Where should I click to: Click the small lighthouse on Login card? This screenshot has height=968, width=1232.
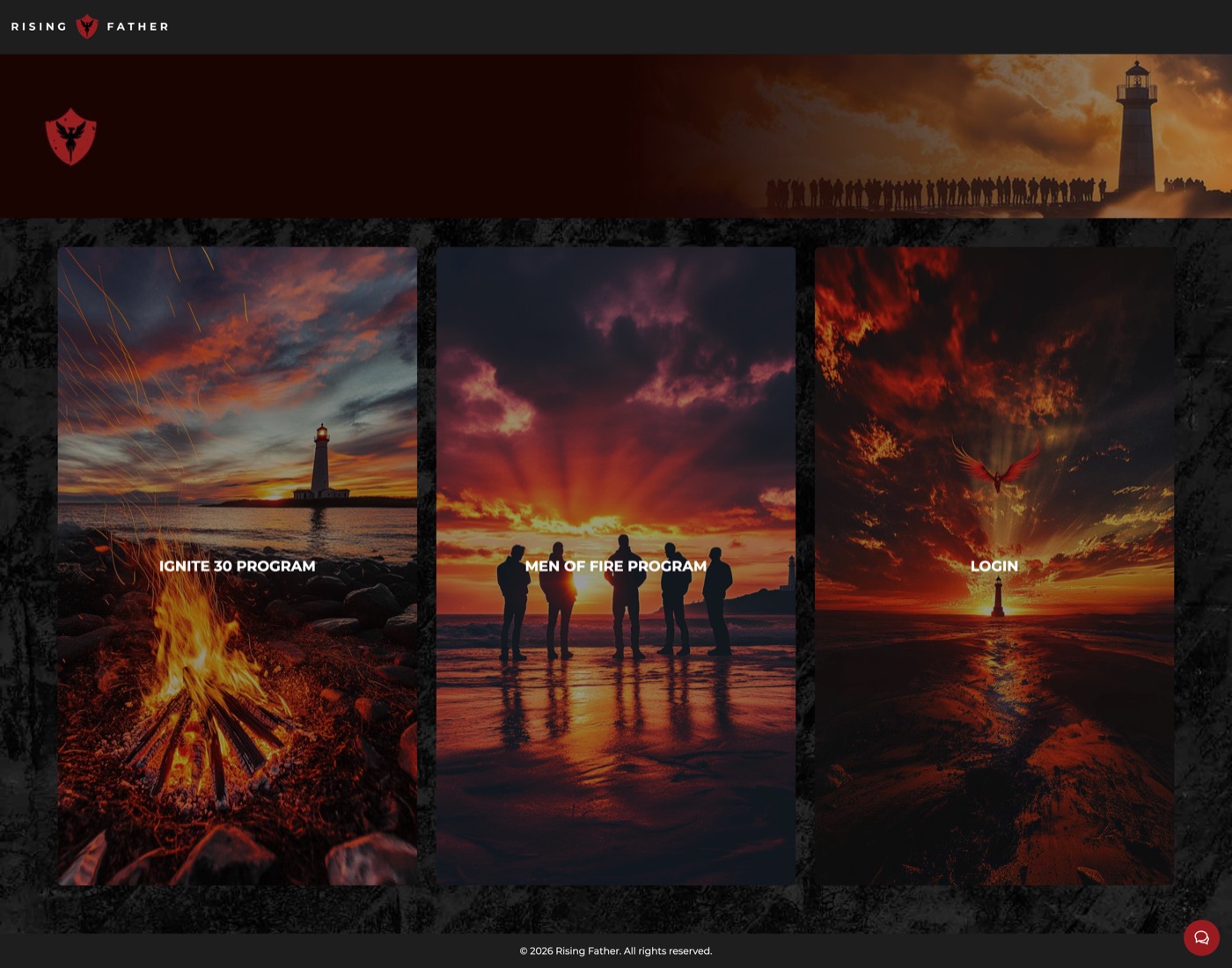997,598
